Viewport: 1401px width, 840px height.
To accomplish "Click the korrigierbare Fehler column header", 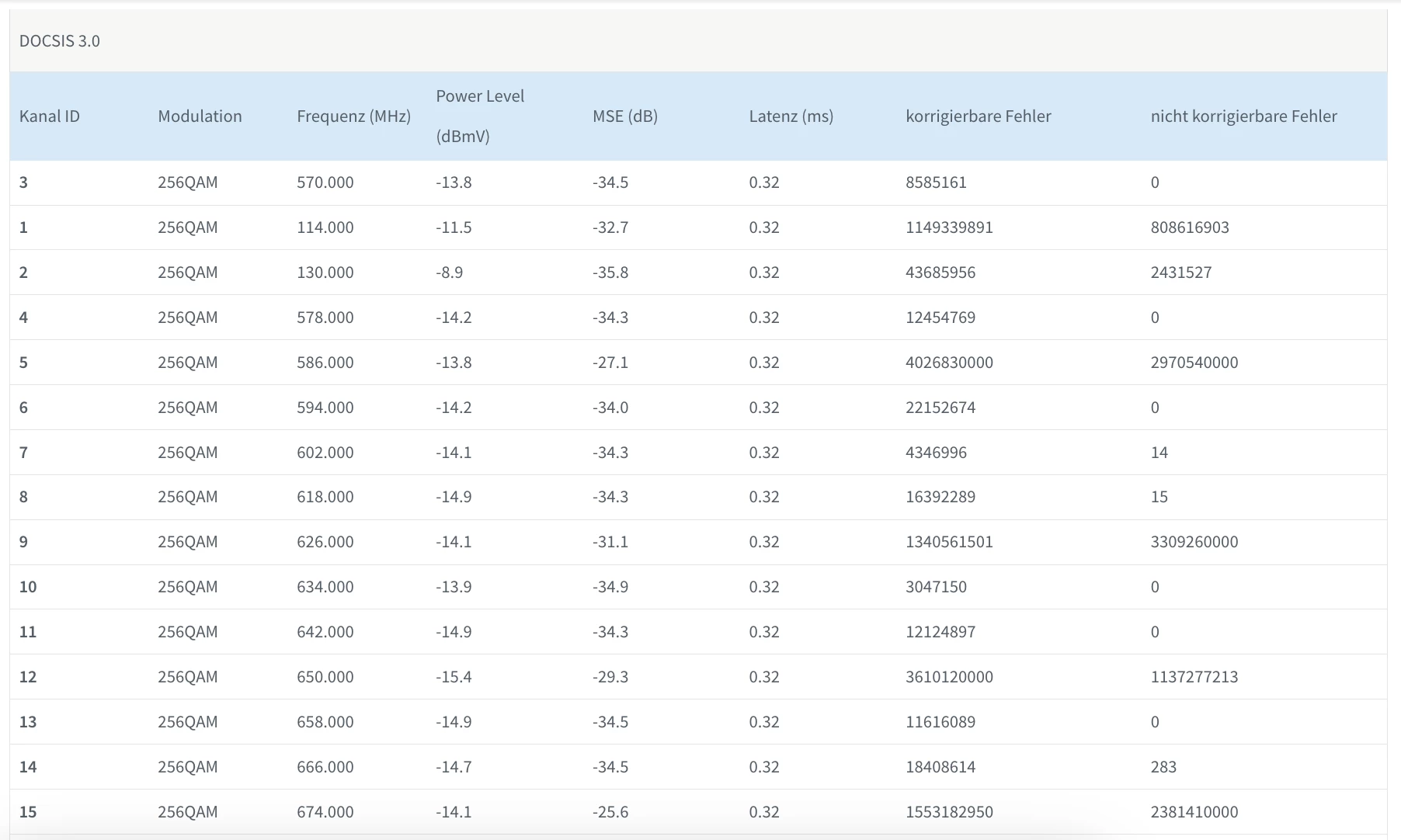I will click(978, 116).
